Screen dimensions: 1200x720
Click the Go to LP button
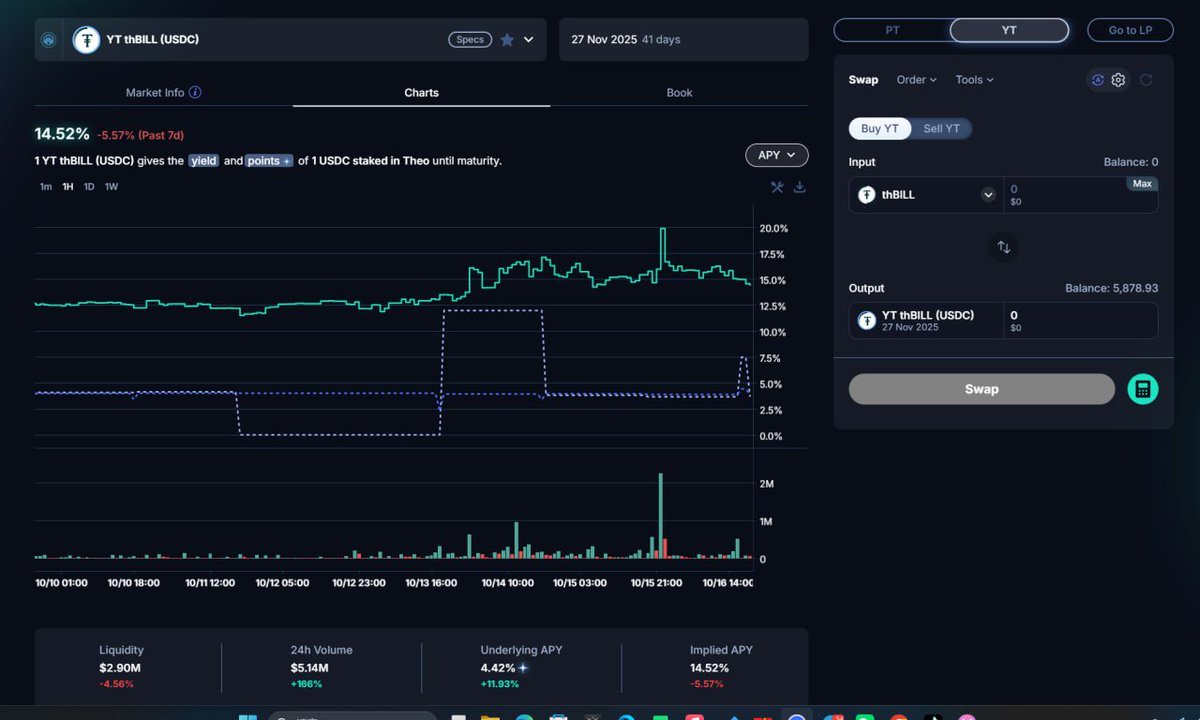tap(1130, 30)
